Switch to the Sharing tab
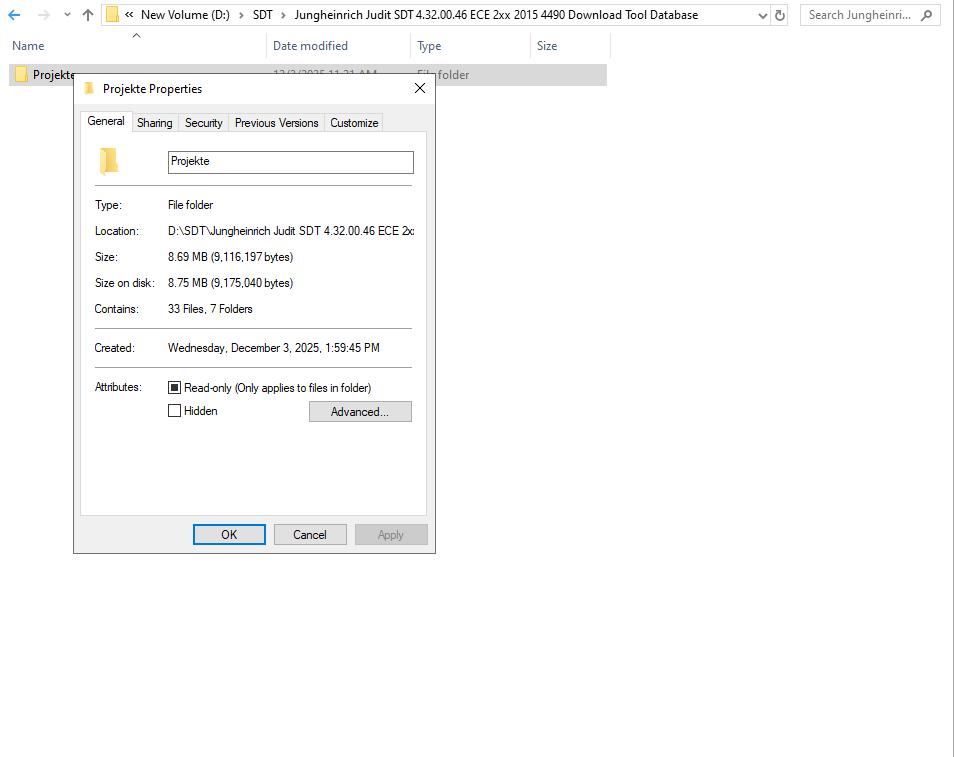Viewport: 954px width, 757px height. 155,123
